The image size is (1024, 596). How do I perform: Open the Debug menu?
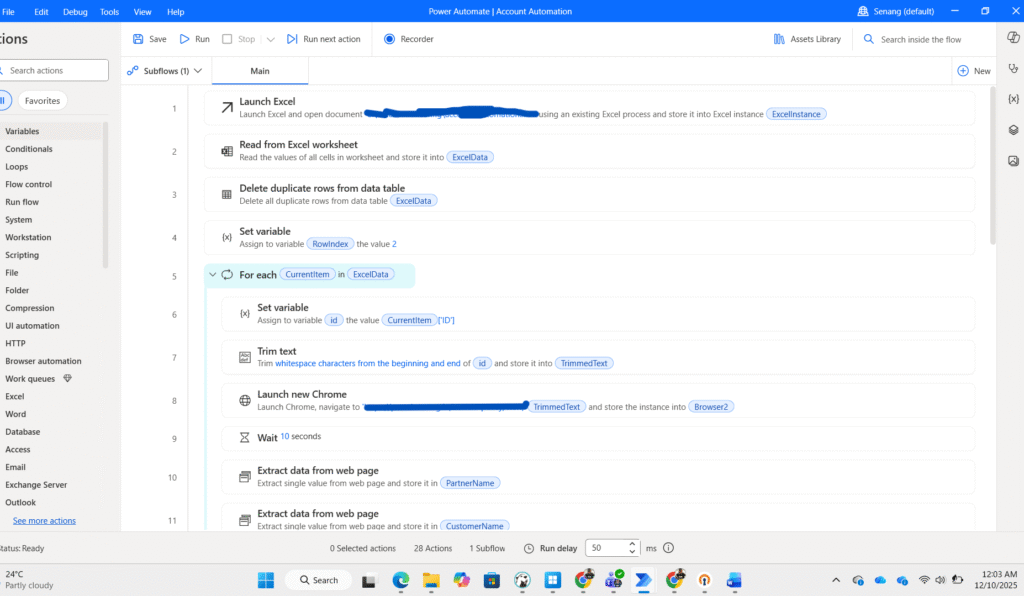(x=75, y=11)
